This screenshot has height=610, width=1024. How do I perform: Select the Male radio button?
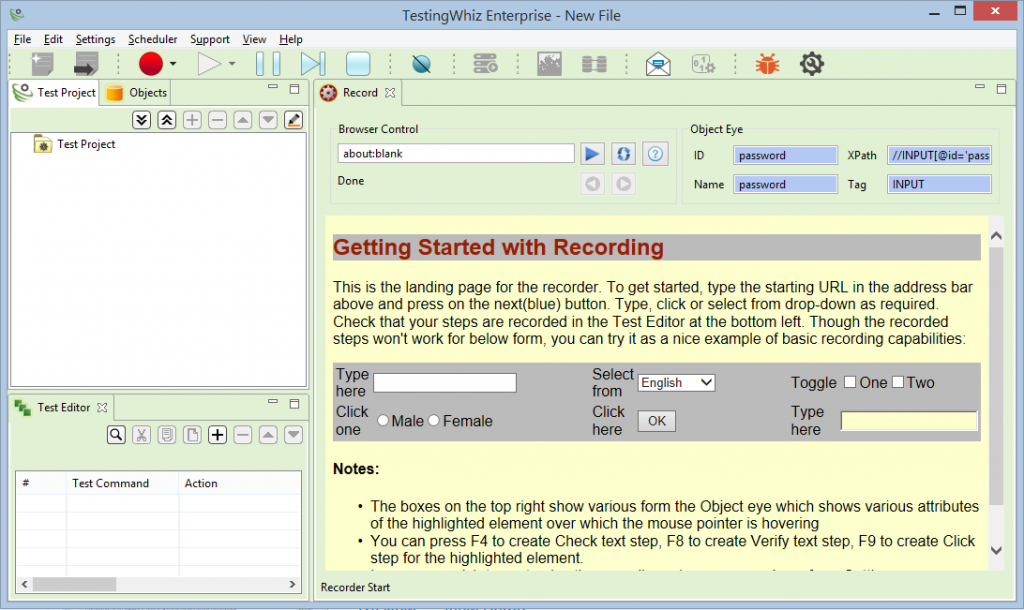tap(383, 421)
